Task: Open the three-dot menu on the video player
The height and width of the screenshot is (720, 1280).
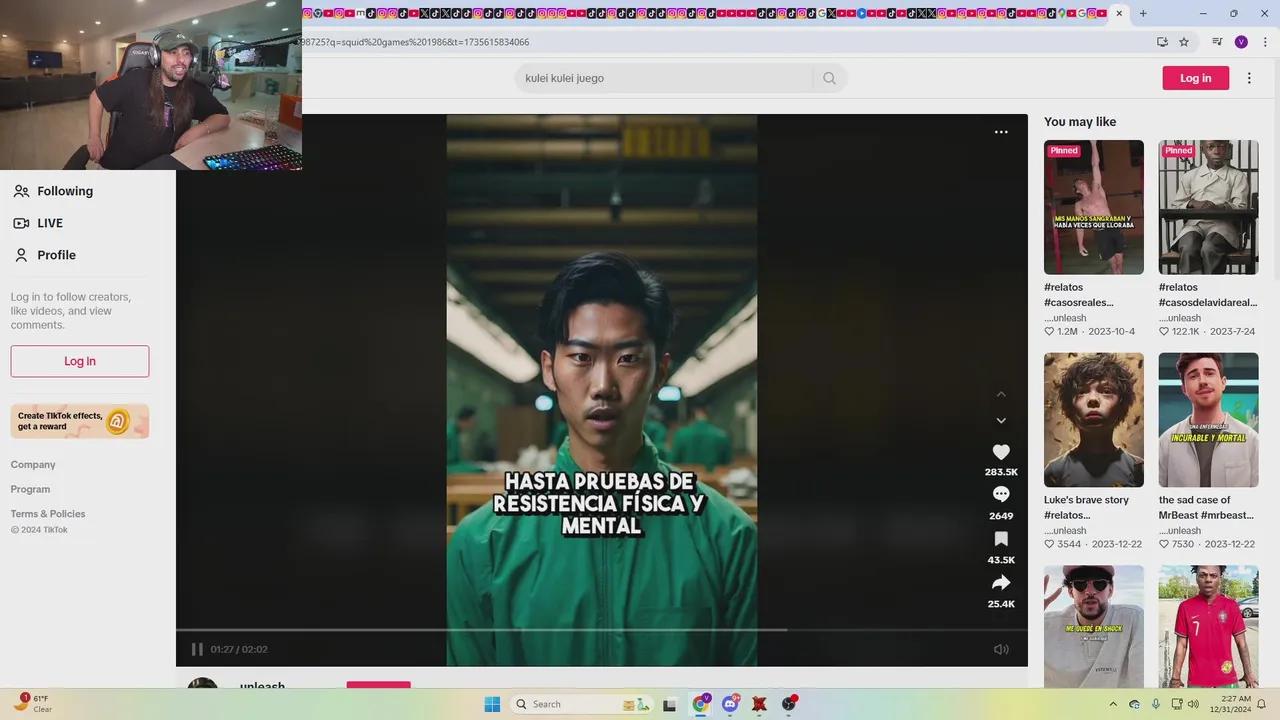Action: pos(1001,132)
